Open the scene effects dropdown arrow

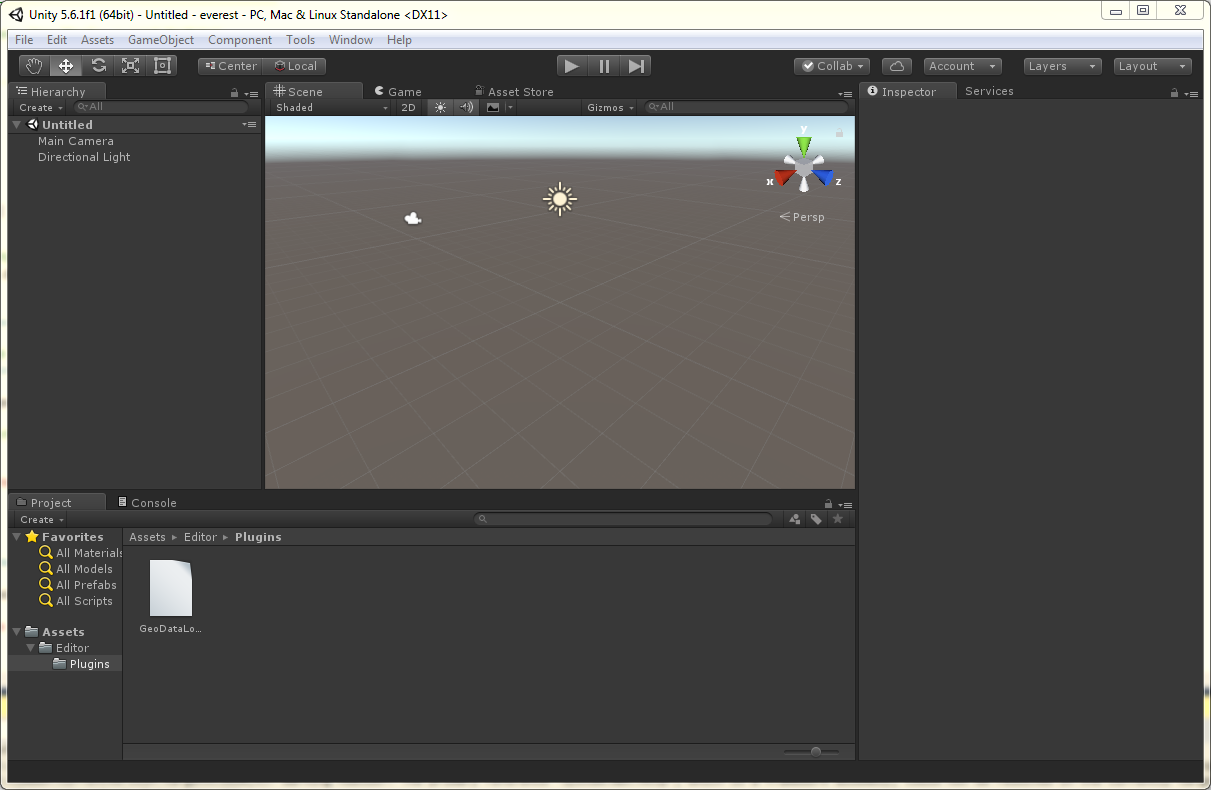(510, 107)
